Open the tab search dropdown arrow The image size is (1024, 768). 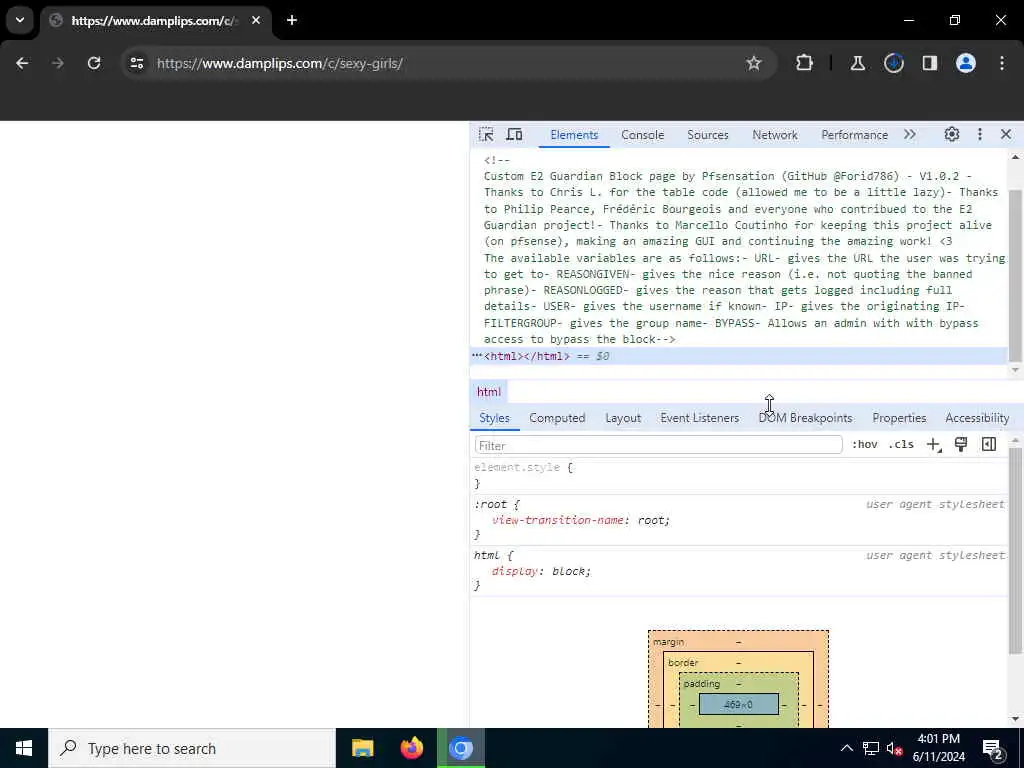click(20, 20)
